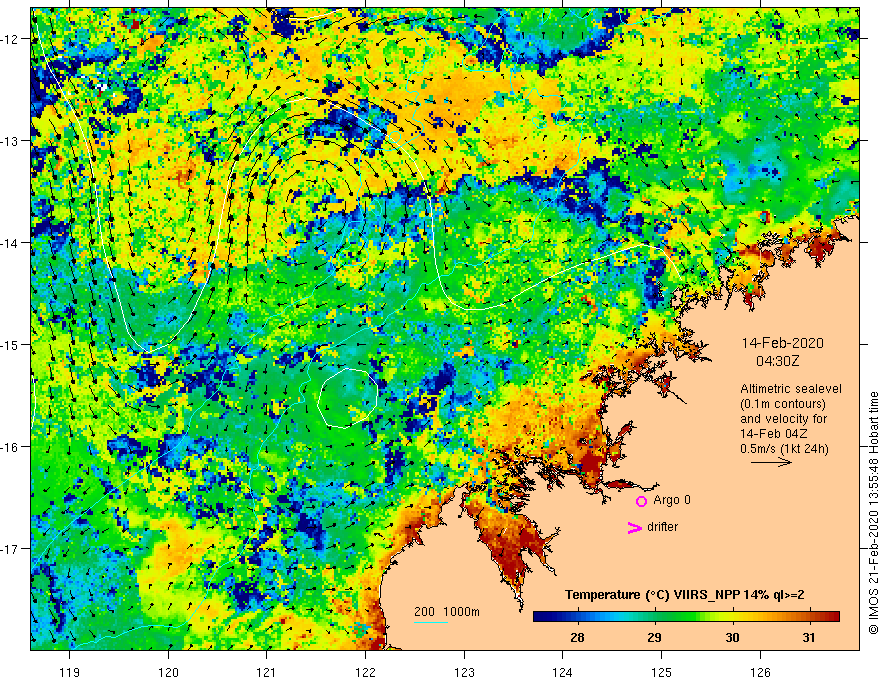Click longitude label 120 on axis
This screenshot has height=680, width=880.
(168, 672)
